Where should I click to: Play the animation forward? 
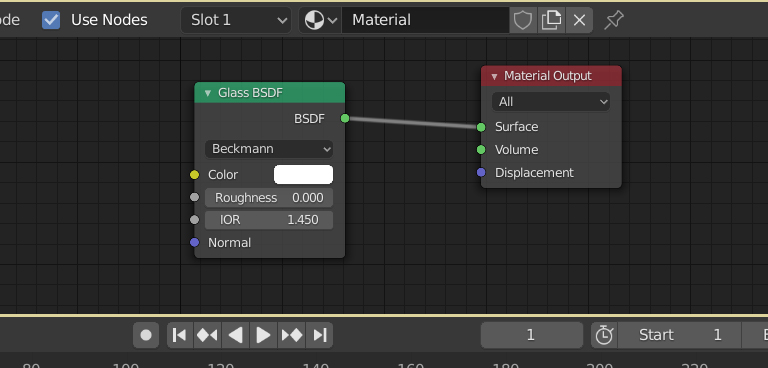(264, 335)
